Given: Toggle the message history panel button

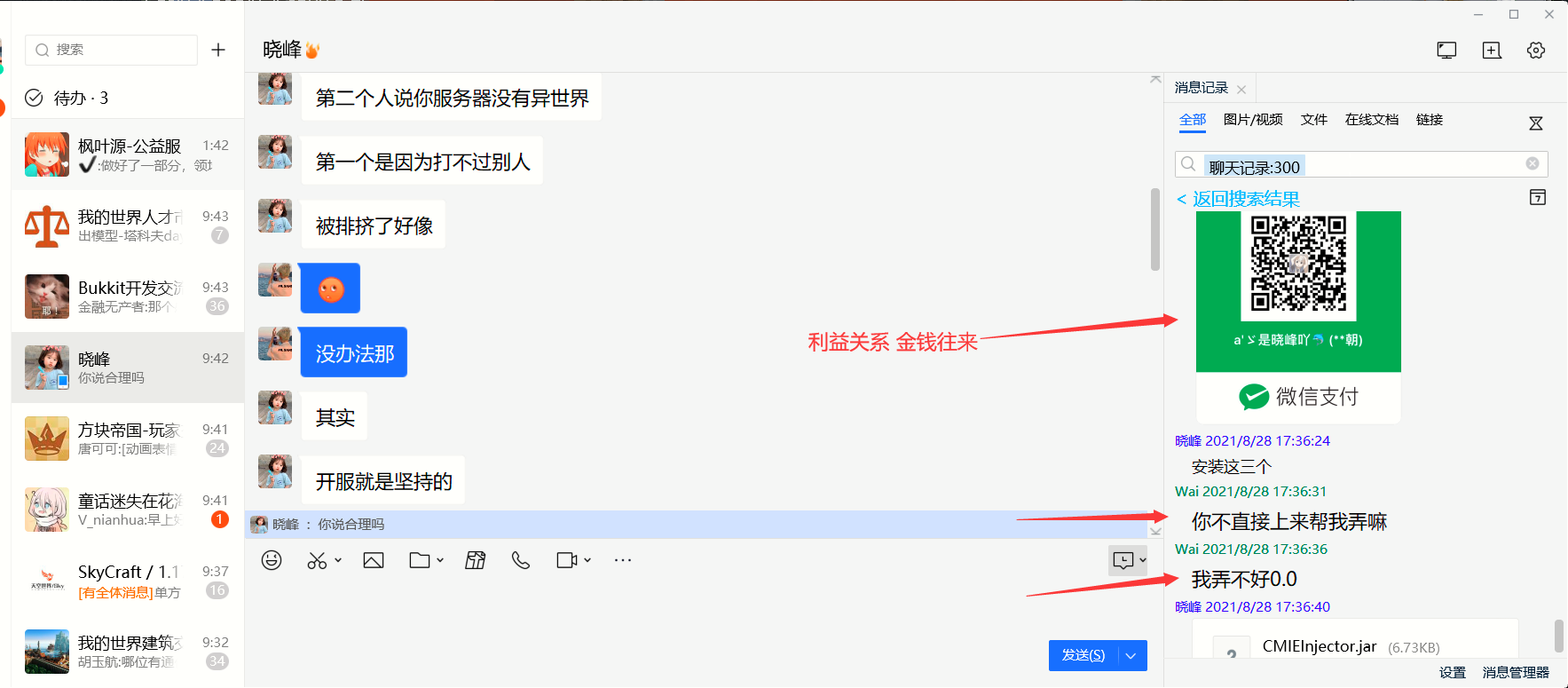Looking at the screenshot, I should [1123, 560].
